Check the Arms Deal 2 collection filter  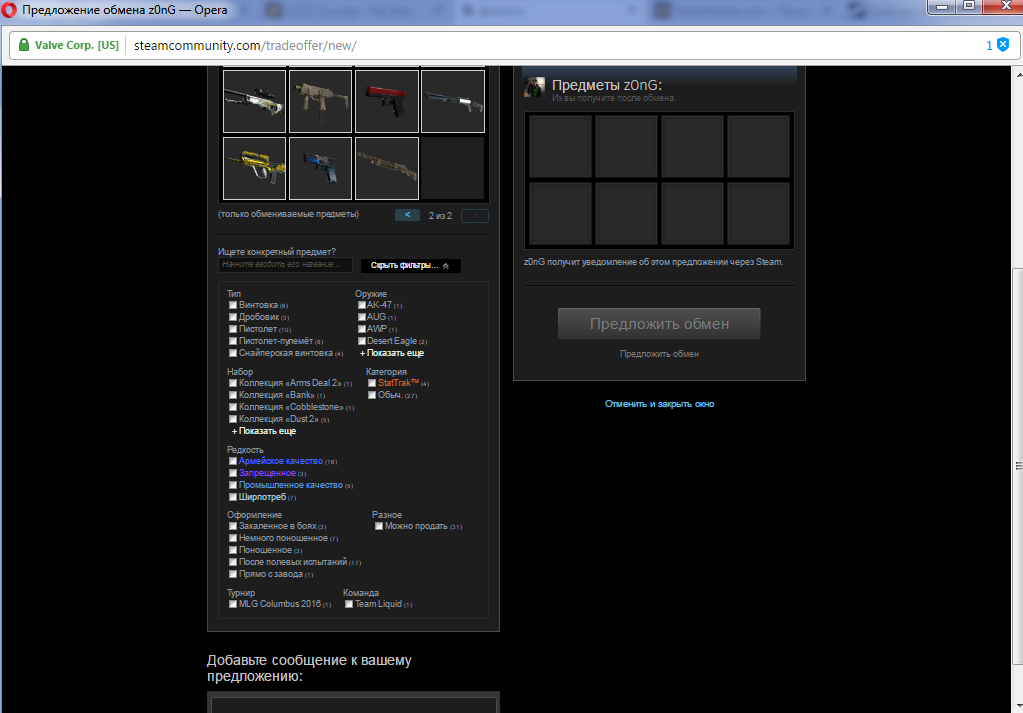click(x=232, y=383)
